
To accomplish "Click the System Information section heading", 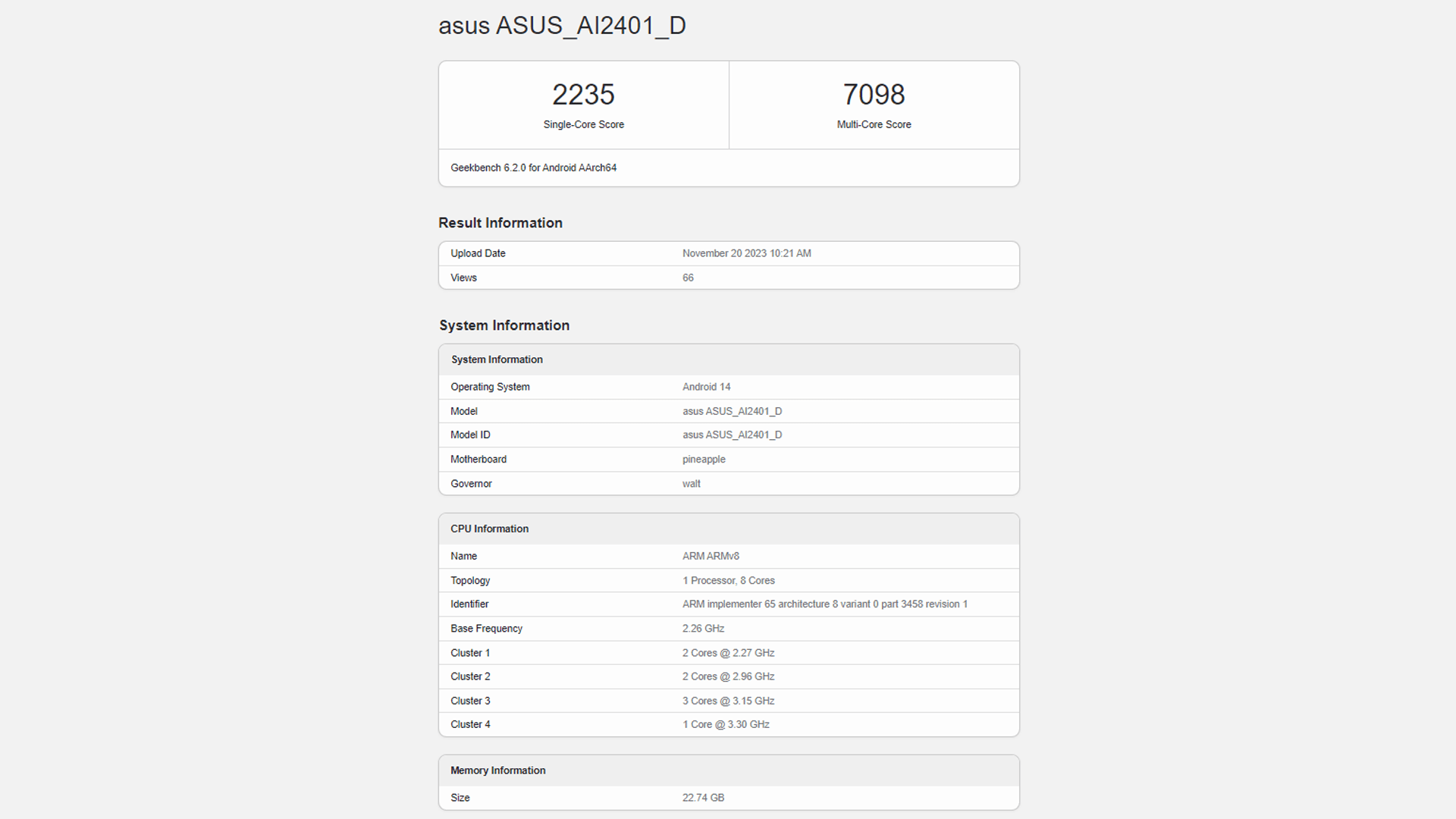I will click(x=504, y=325).
